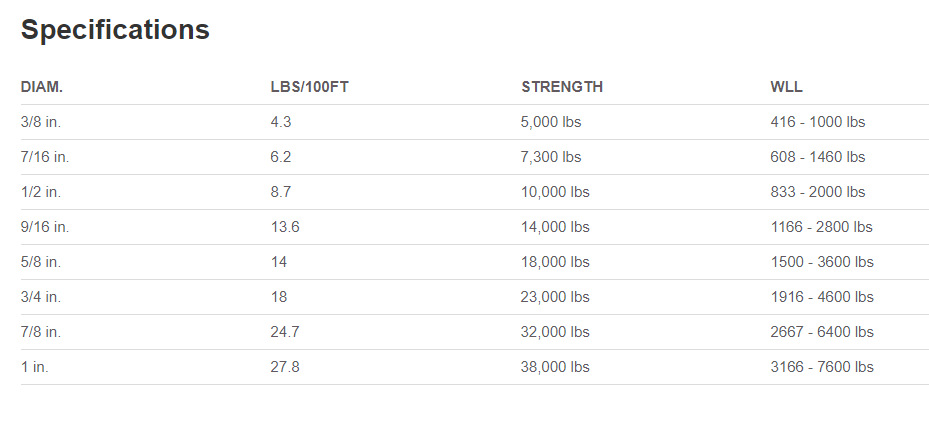Click the 3/4 in. diameter cell
The width and height of the screenshot is (929, 433).
[x=41, y=297]
